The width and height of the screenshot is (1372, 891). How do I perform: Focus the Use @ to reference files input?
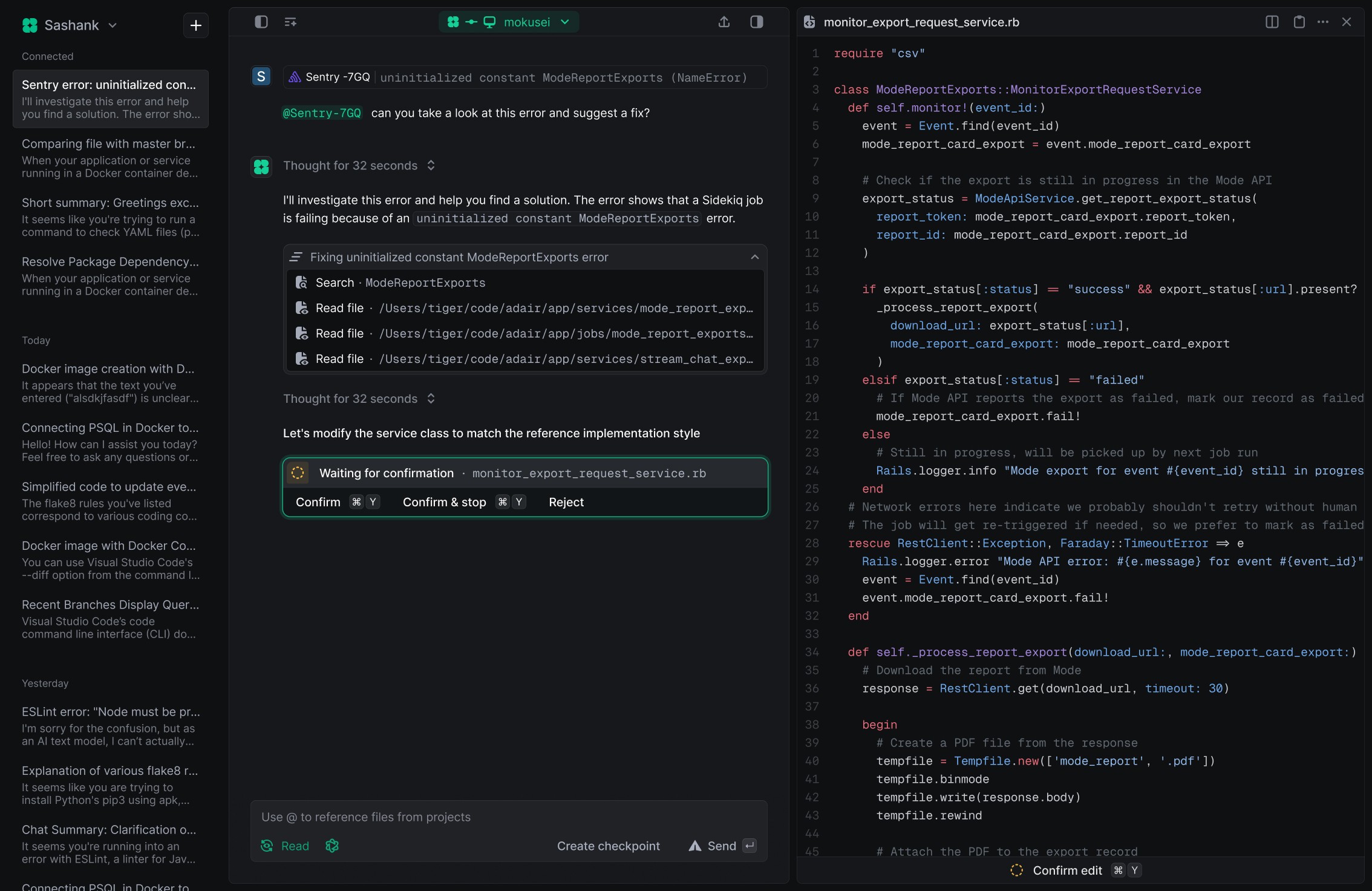[x=509, y=817]
